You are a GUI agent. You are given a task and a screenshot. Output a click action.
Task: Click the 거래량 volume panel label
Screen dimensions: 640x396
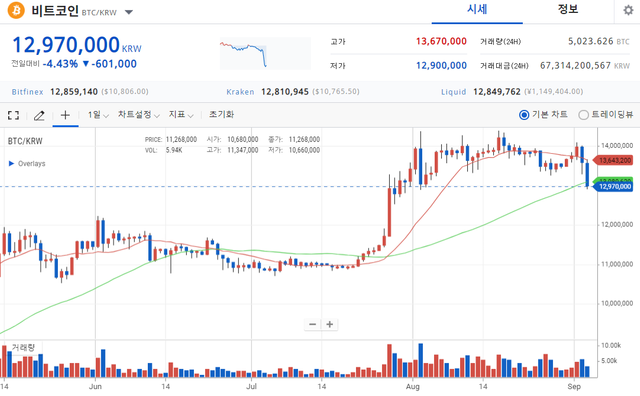[24, 347]
